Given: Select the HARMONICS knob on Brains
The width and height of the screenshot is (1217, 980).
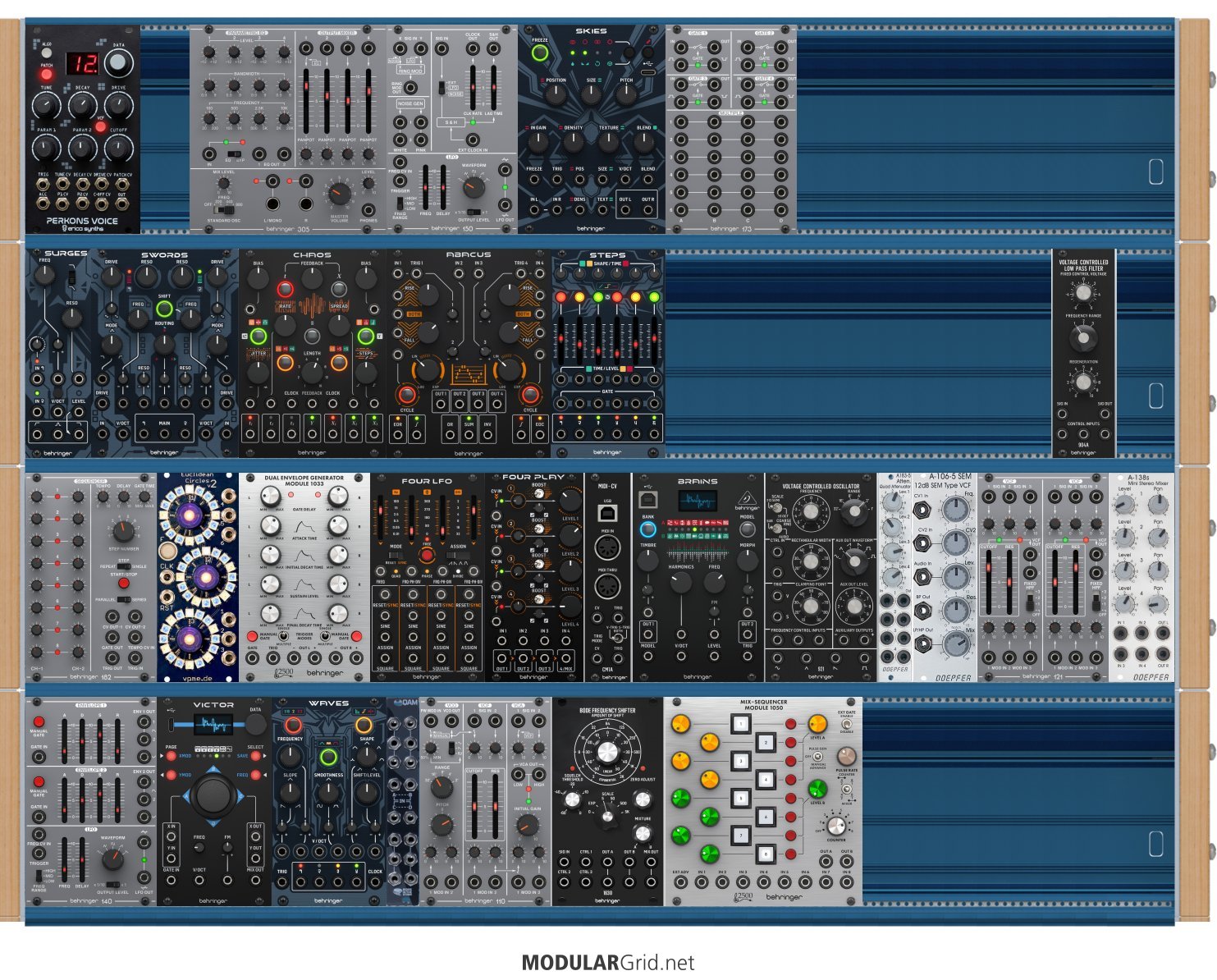Looking at the screenshot, I should pos(680,583).
